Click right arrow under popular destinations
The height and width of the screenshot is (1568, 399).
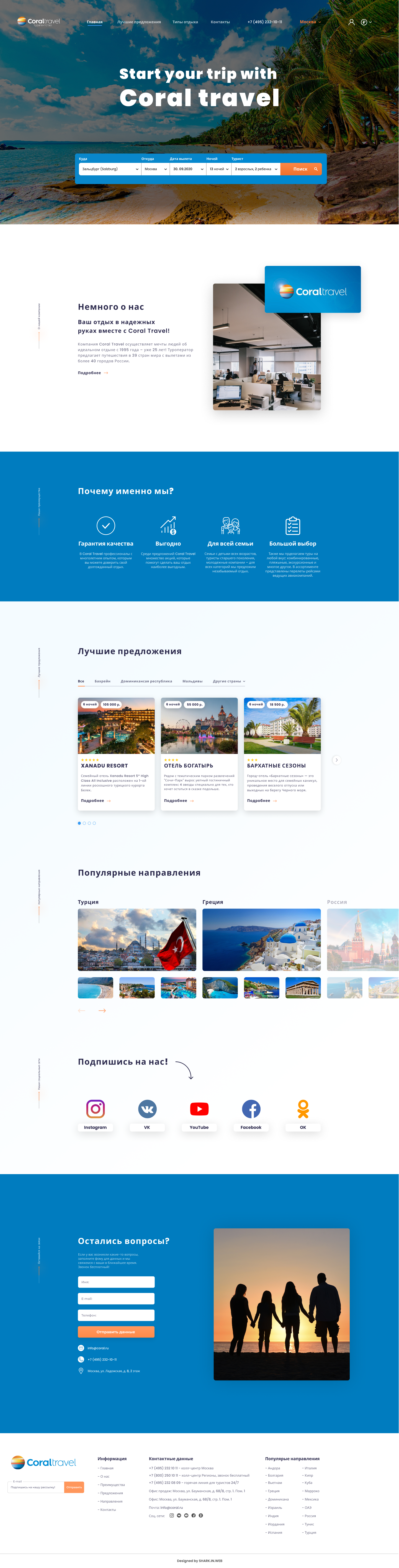(102, 1010)
